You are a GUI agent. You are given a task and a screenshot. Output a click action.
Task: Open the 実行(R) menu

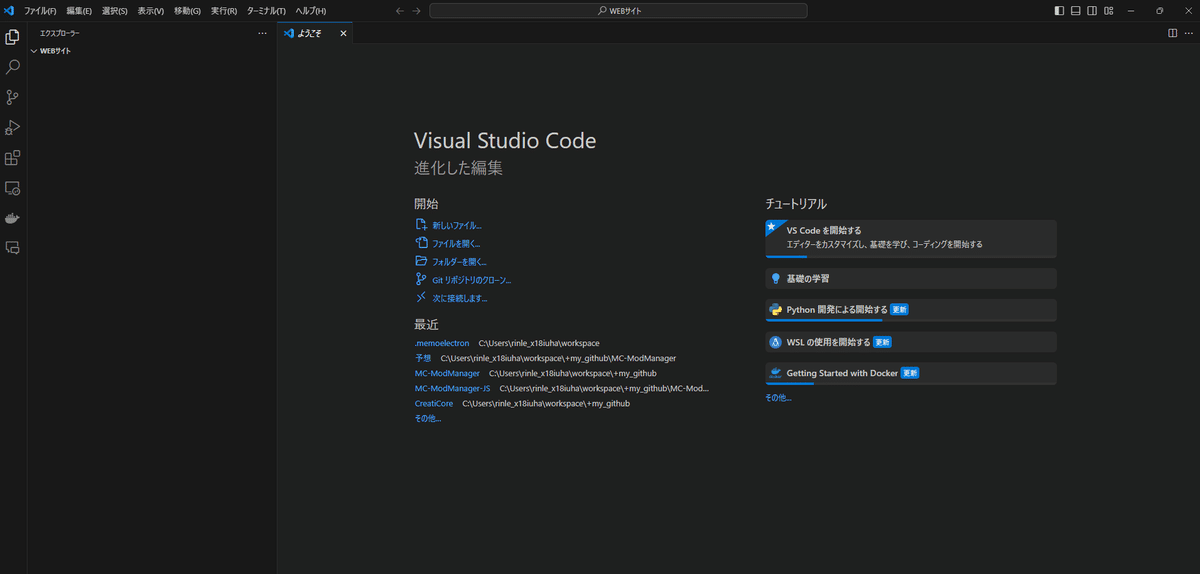click(224, 10)
